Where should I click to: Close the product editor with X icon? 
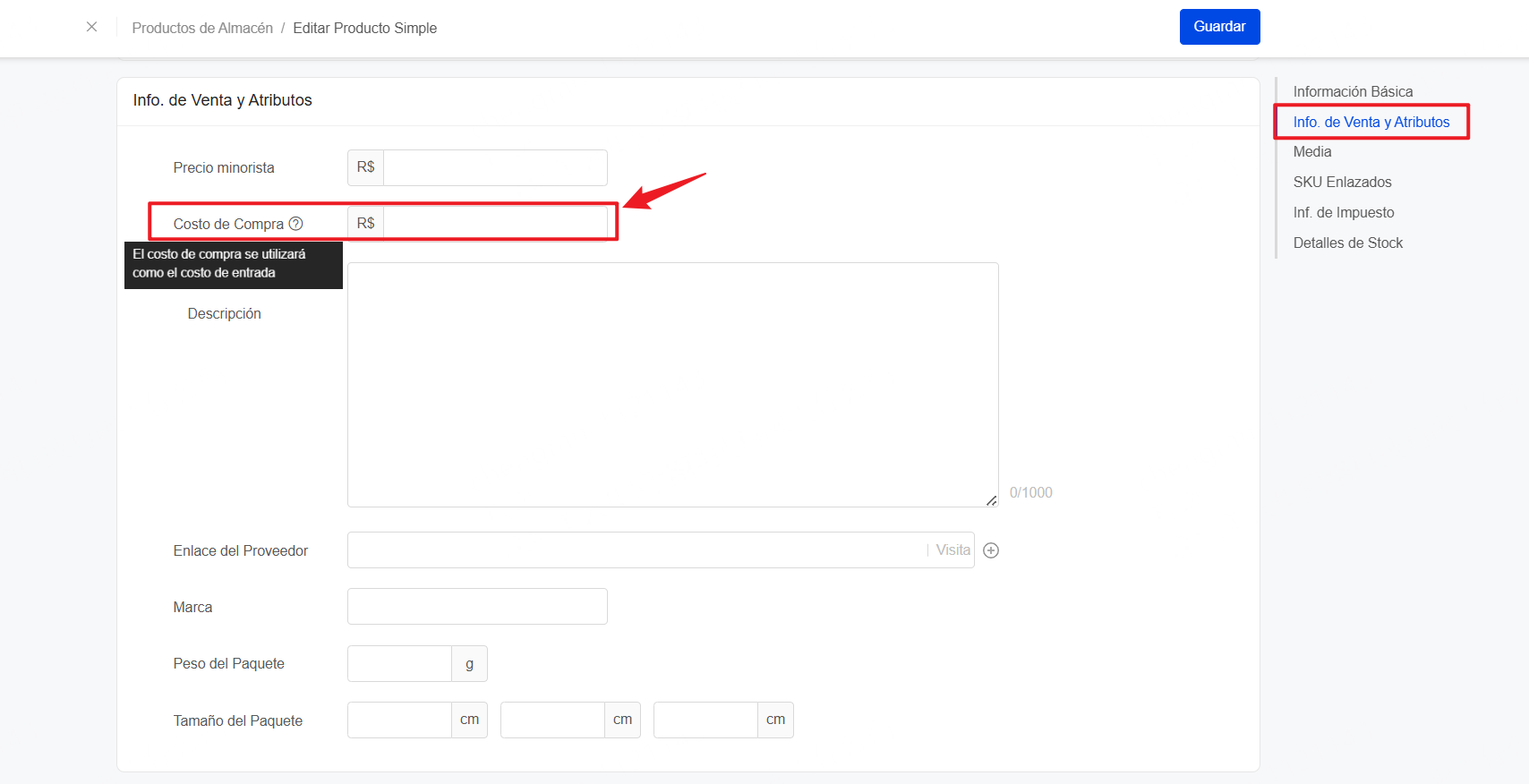point(91,27)
